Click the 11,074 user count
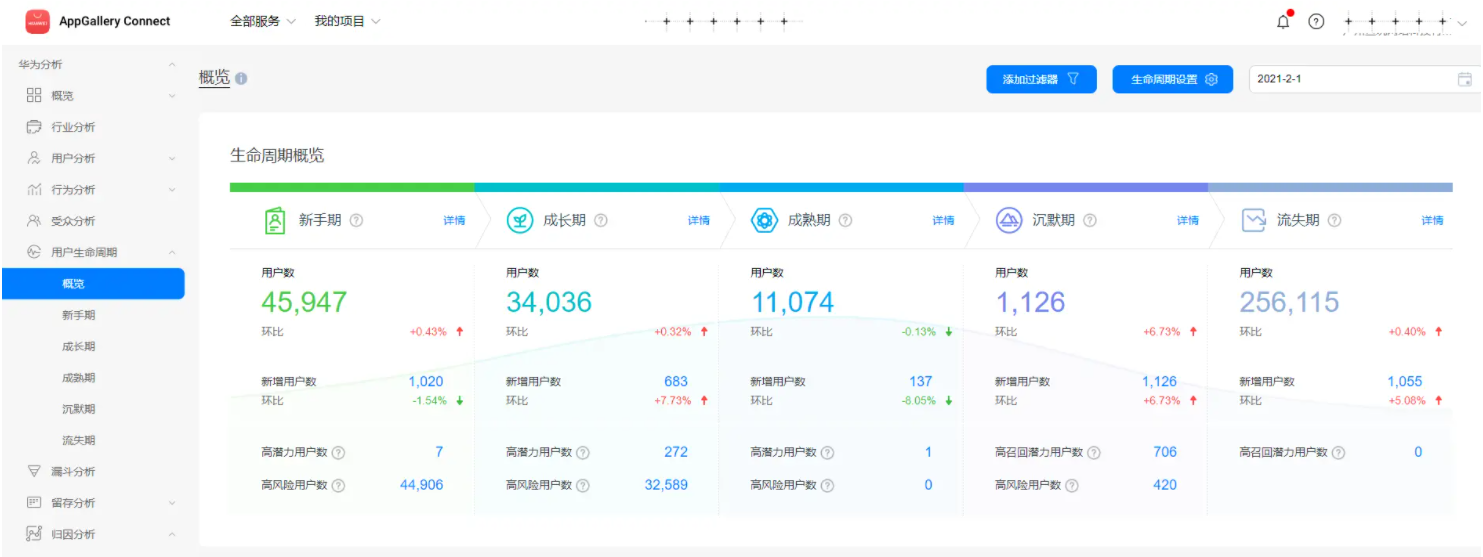Screen dimensions: 1483x557 pos(792,302)
